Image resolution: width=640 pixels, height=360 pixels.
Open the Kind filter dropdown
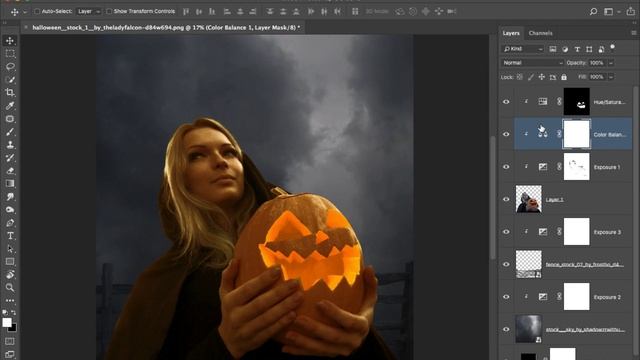(523, 49)
